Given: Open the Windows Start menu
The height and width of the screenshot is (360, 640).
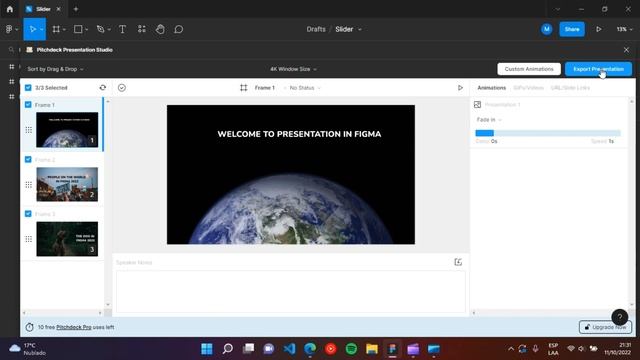Looking at the screenshot, I should tap(207, 349).
